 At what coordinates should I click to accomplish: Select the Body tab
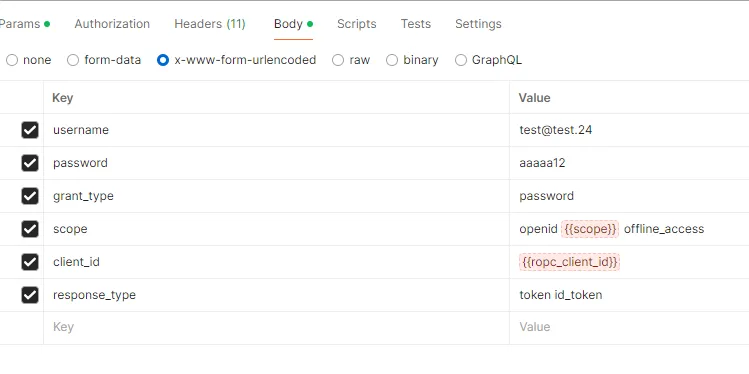(293, 24)
